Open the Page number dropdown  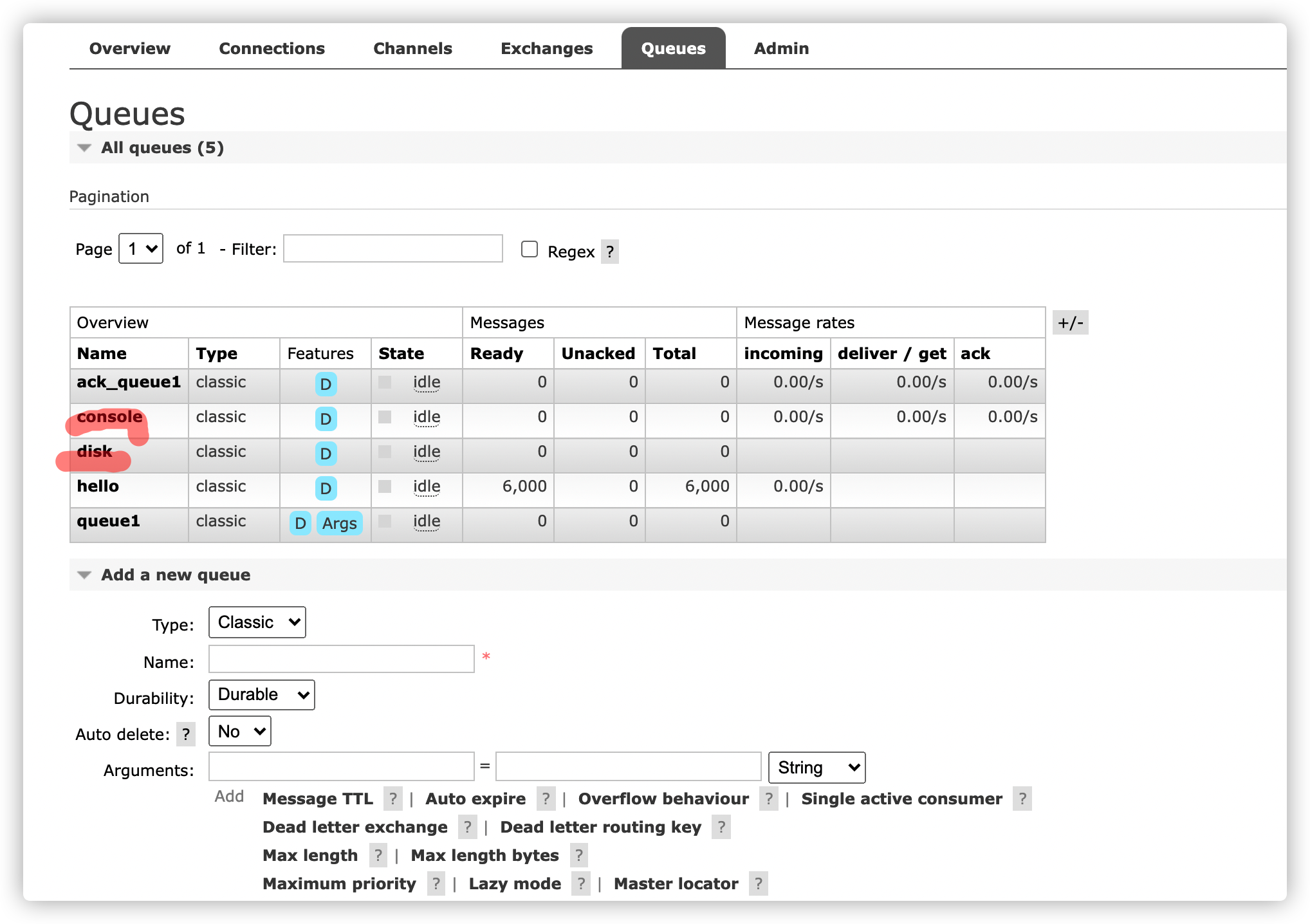(x=141, y=248)
